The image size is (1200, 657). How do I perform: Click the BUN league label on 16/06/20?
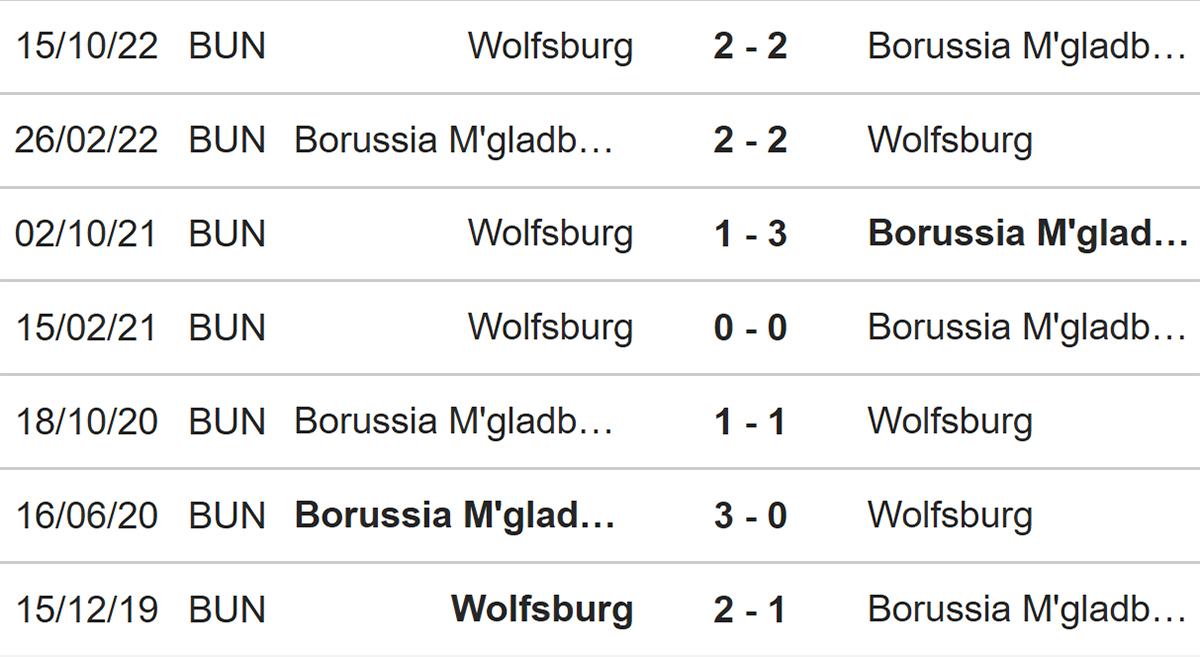click(227, 516)
